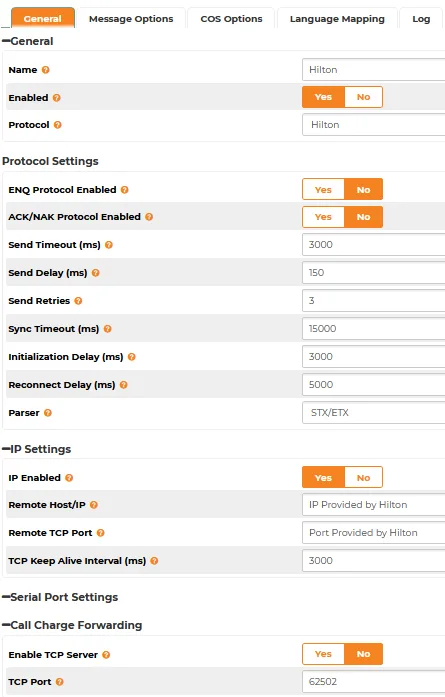Set Enable TCP Server to No
445x697 pixels.
(x=363, y=654)
